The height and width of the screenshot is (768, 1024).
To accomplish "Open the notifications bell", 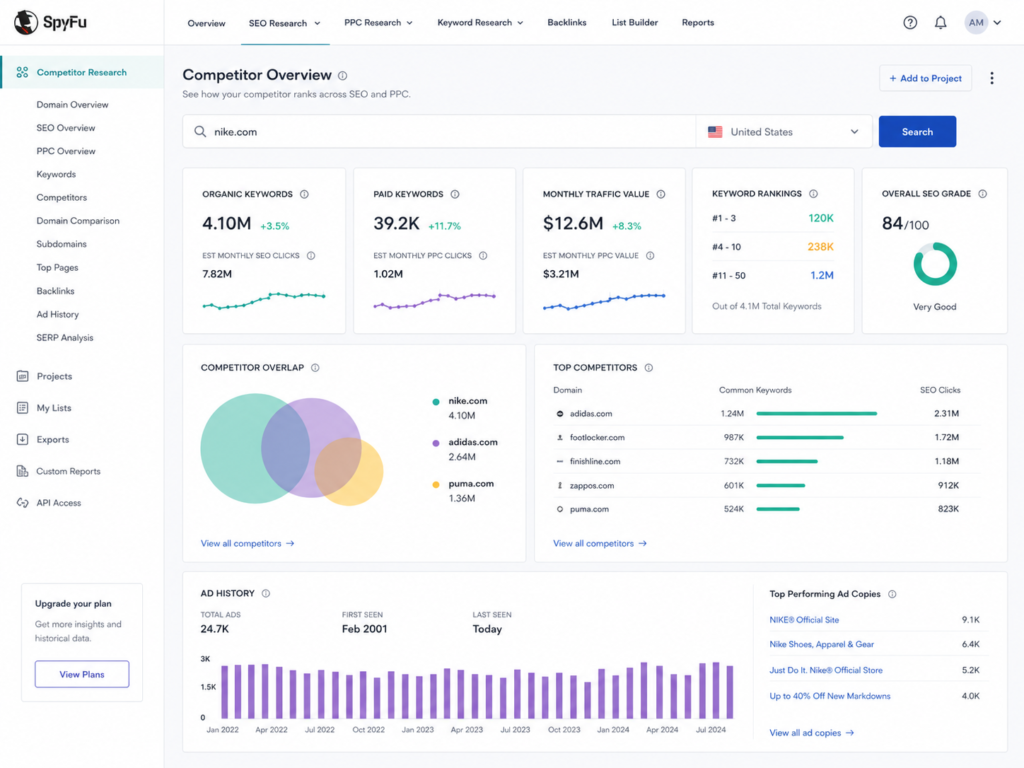I will [940, 23].
